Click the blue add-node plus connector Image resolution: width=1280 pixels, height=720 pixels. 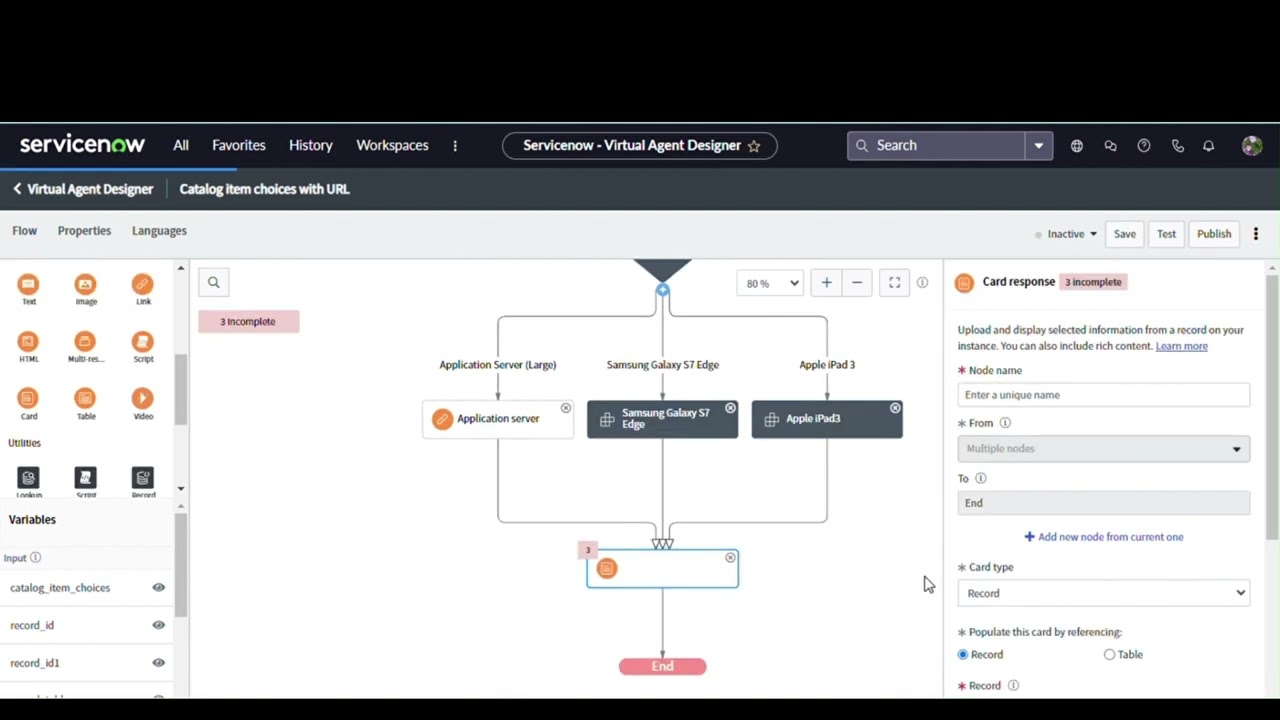coord(662,290)
